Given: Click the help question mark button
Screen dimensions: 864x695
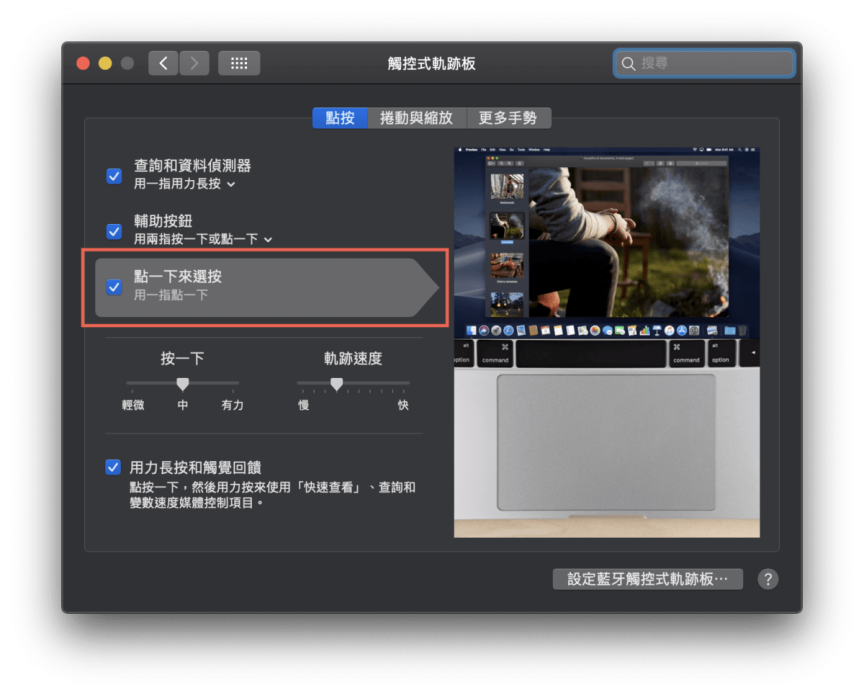Looking at the screenshot, I should point(767,579).
